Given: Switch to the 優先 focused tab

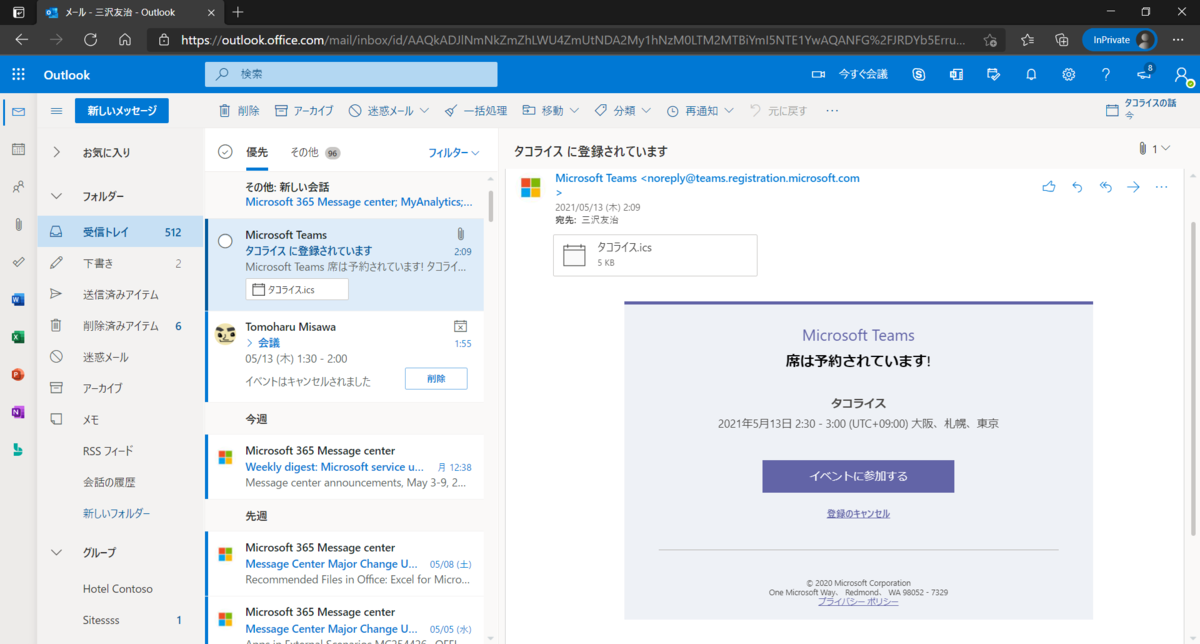Looking at the screenshot, I should coord(257,153).
